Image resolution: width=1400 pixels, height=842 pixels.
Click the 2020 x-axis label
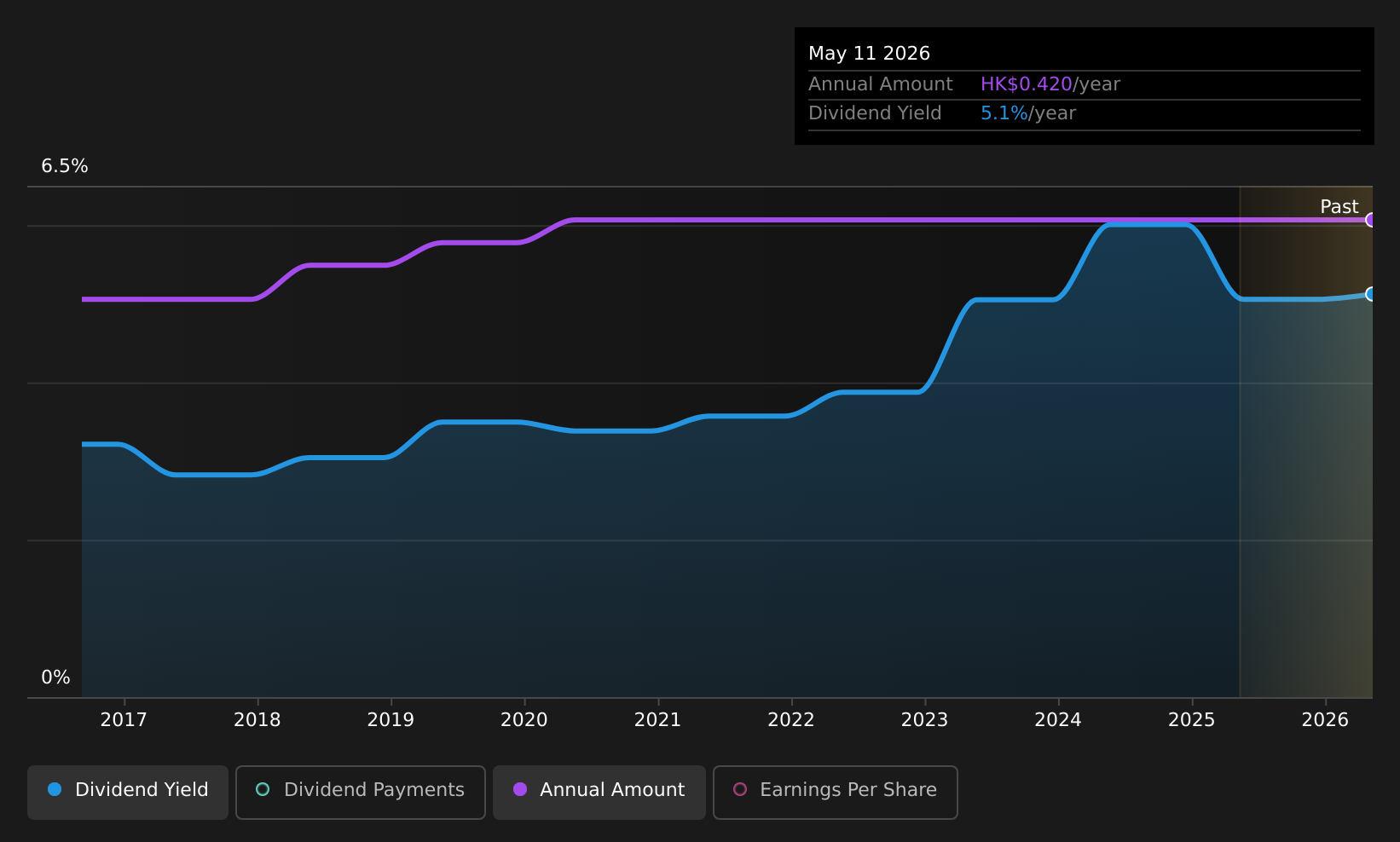pos(524,720)
